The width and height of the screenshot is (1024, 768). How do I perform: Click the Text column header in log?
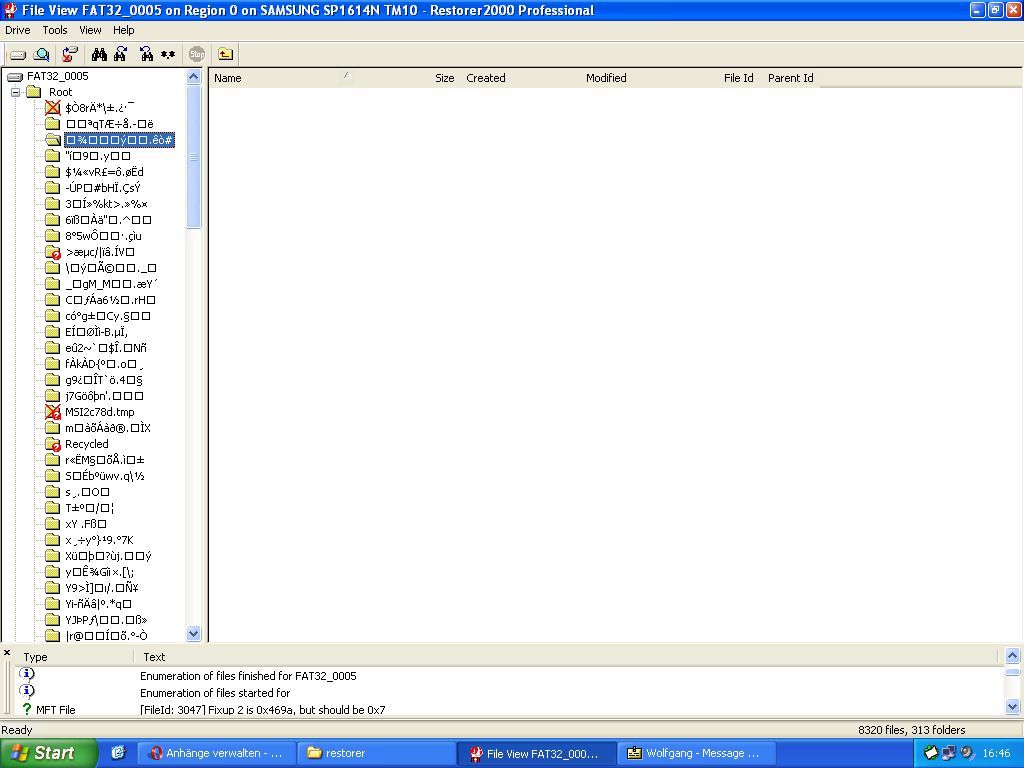(x=154, y=657)
